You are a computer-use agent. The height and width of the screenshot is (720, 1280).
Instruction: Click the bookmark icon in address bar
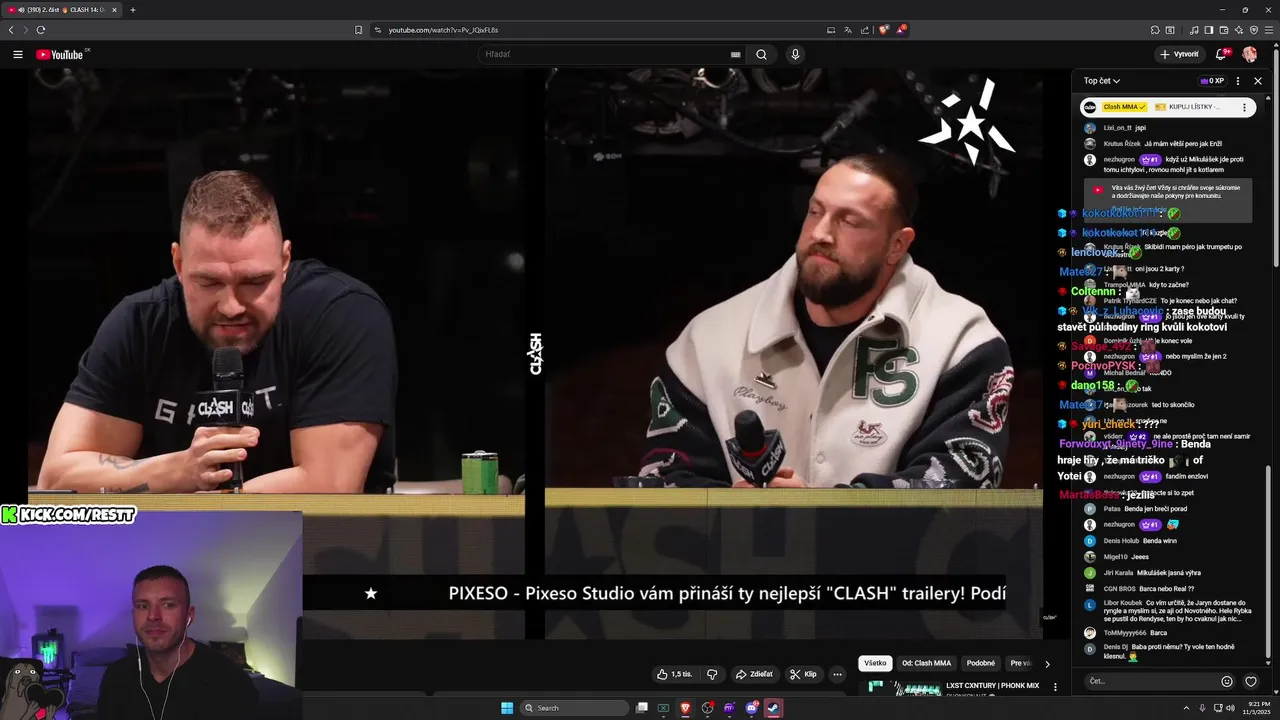click(x=358, y=30)
